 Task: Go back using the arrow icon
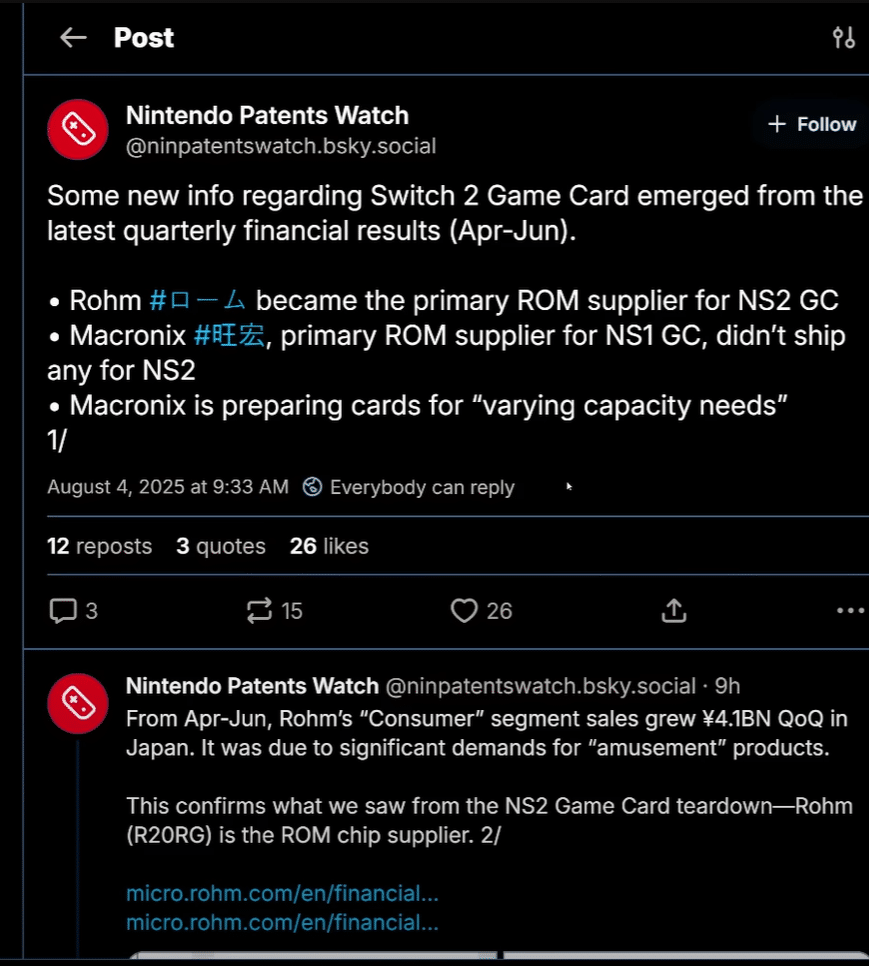tap(73, 38)
